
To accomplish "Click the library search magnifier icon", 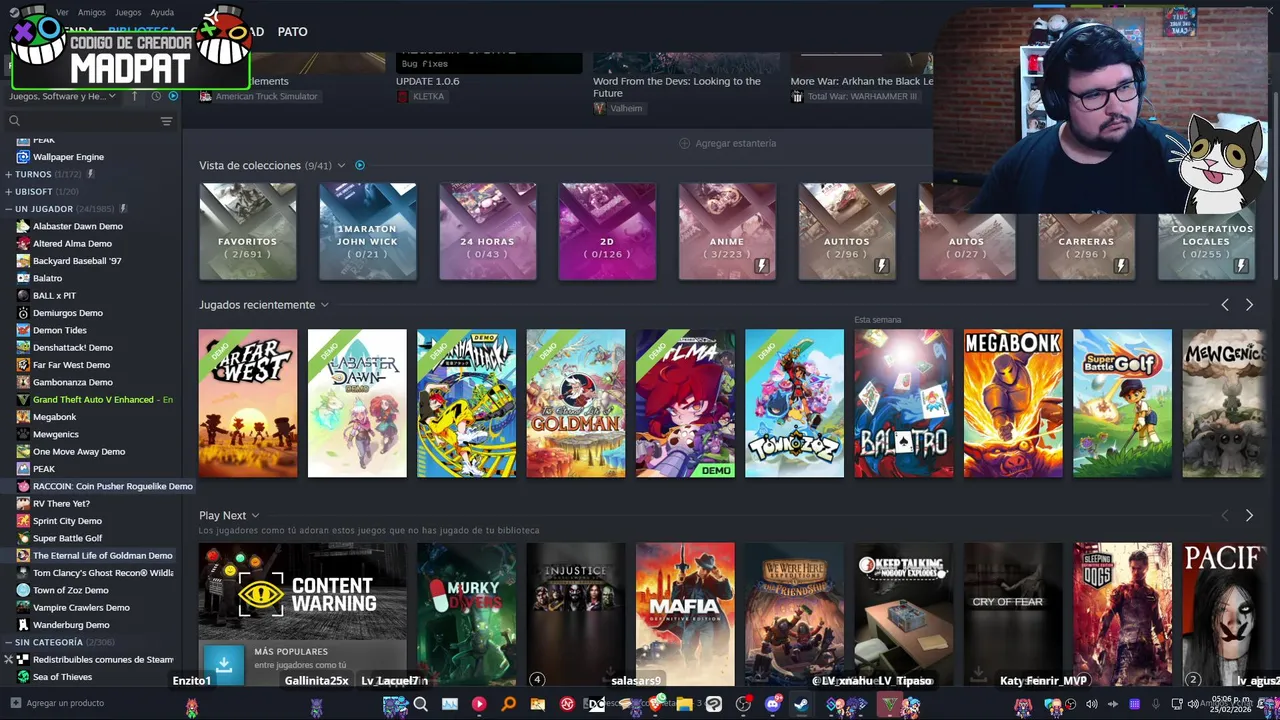I will coord(14,121).
